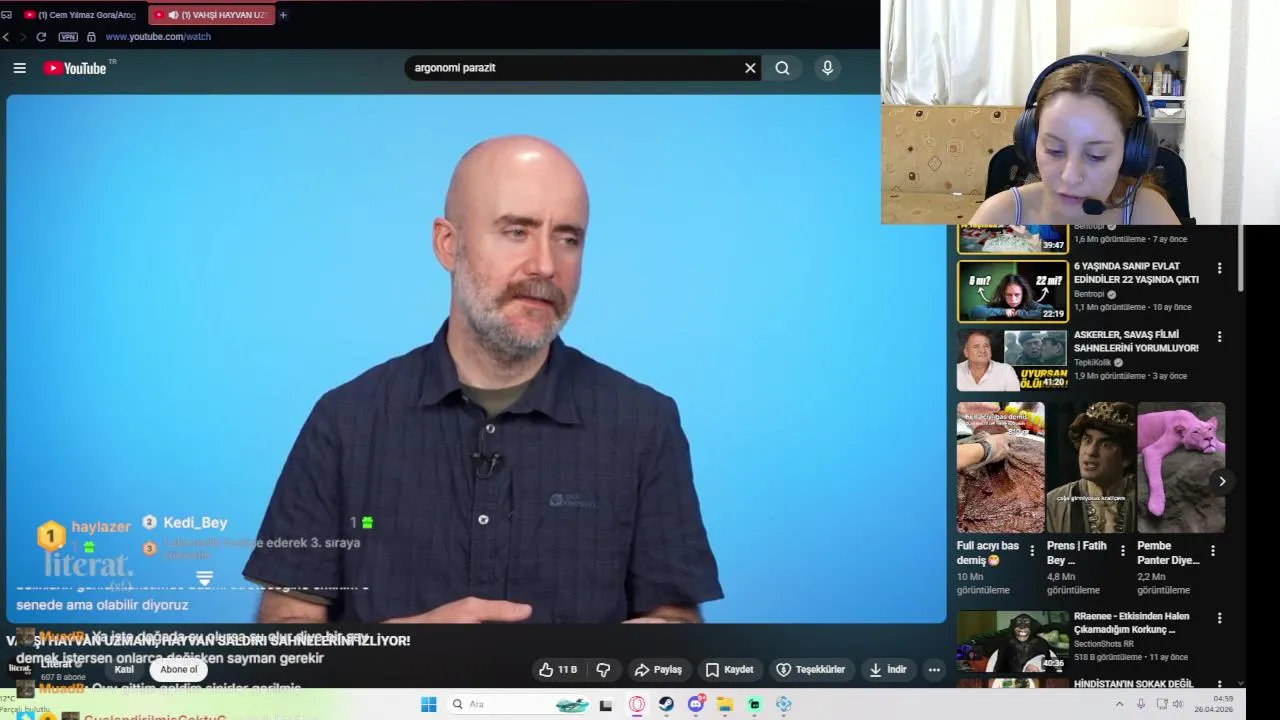Submit search with the magnifier button
1280x720 pixels.
(782, 68)
